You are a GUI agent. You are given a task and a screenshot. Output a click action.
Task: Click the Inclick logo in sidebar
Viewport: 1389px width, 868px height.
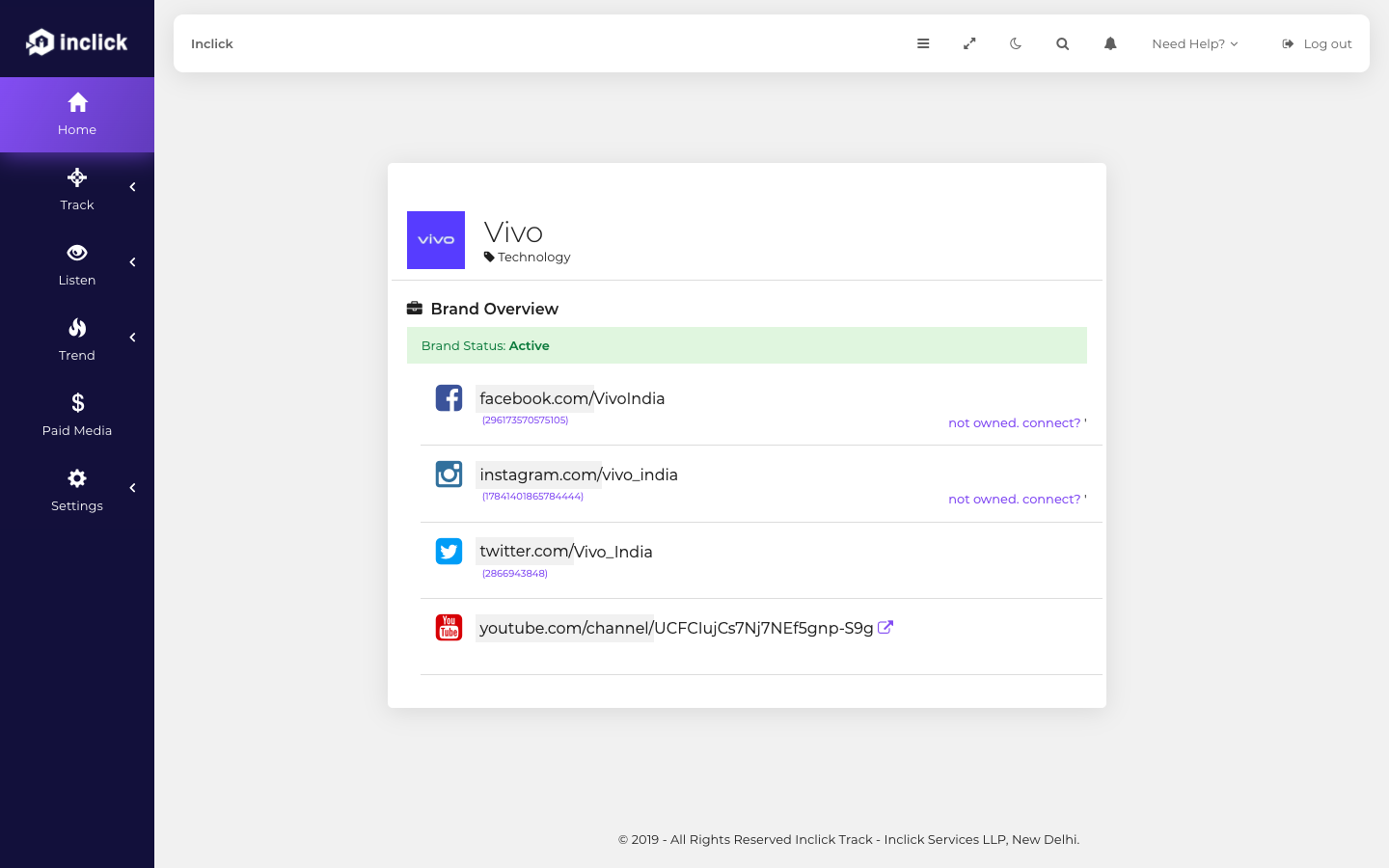point(77,41)
